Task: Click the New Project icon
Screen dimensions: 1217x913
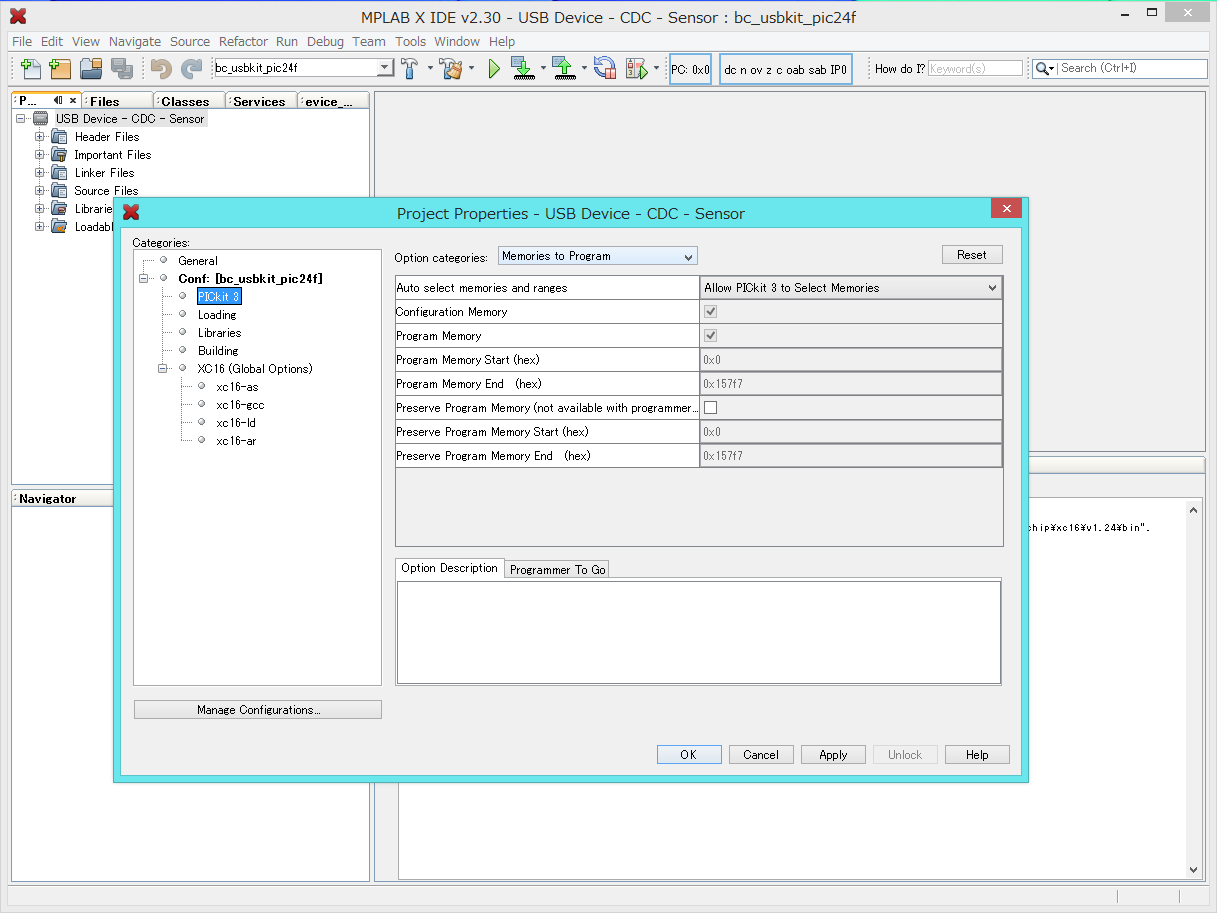Action: [60, 68]
